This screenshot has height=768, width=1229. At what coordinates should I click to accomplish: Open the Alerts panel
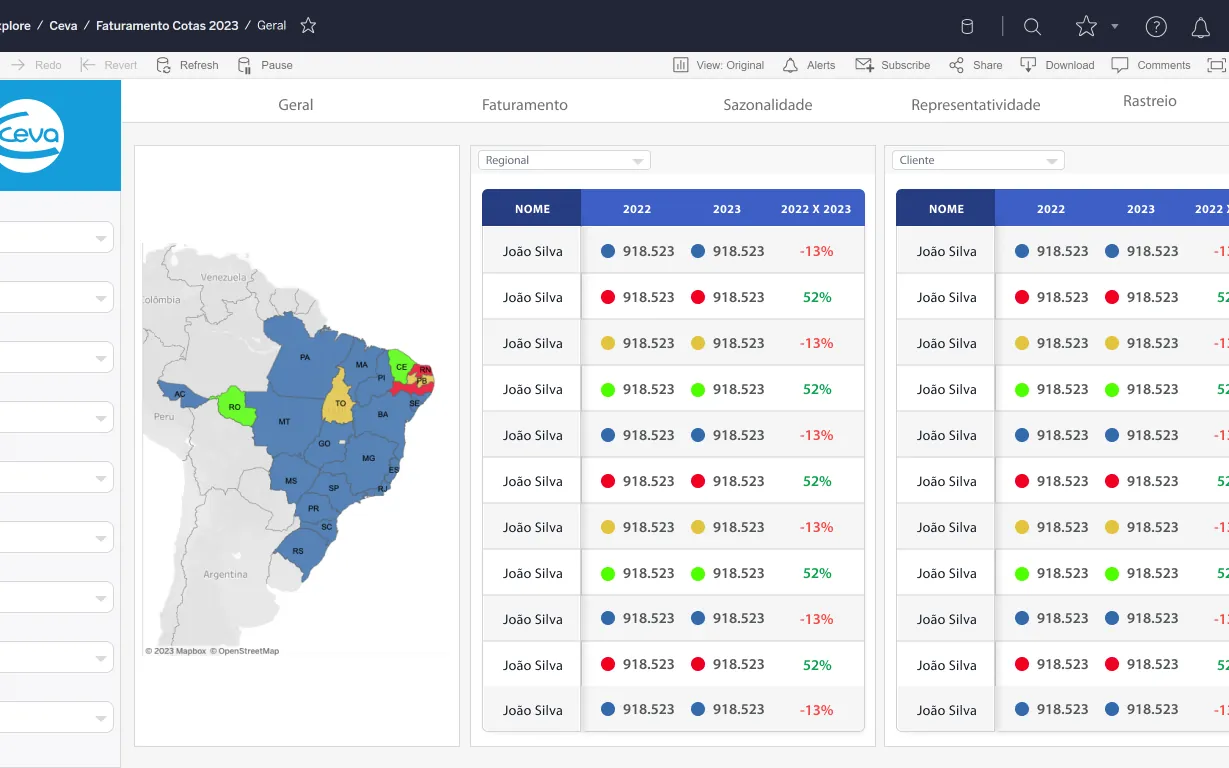[x=808, y=65]
